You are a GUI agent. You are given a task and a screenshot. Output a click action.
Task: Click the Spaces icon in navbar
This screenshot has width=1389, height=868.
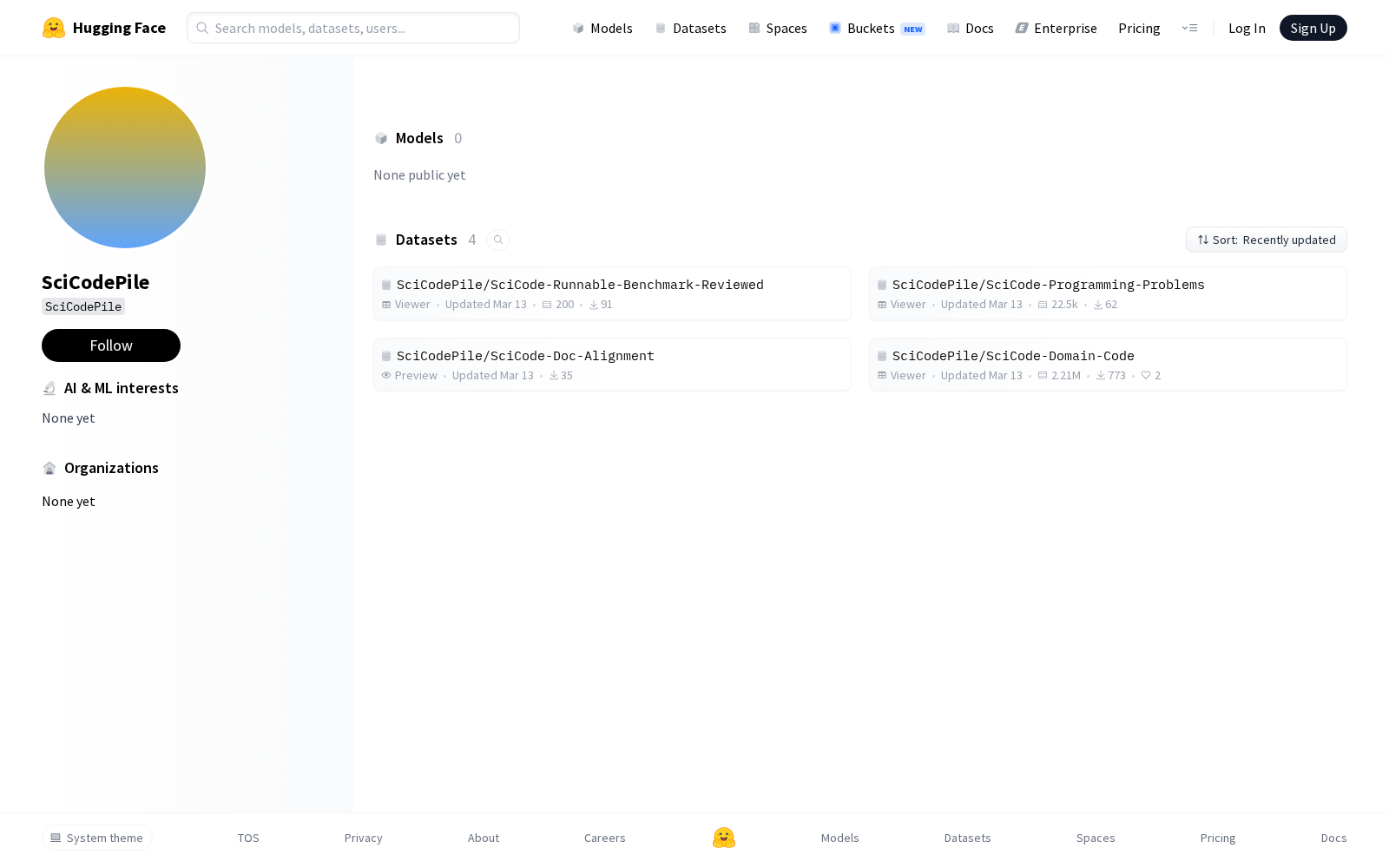point(754,29)
